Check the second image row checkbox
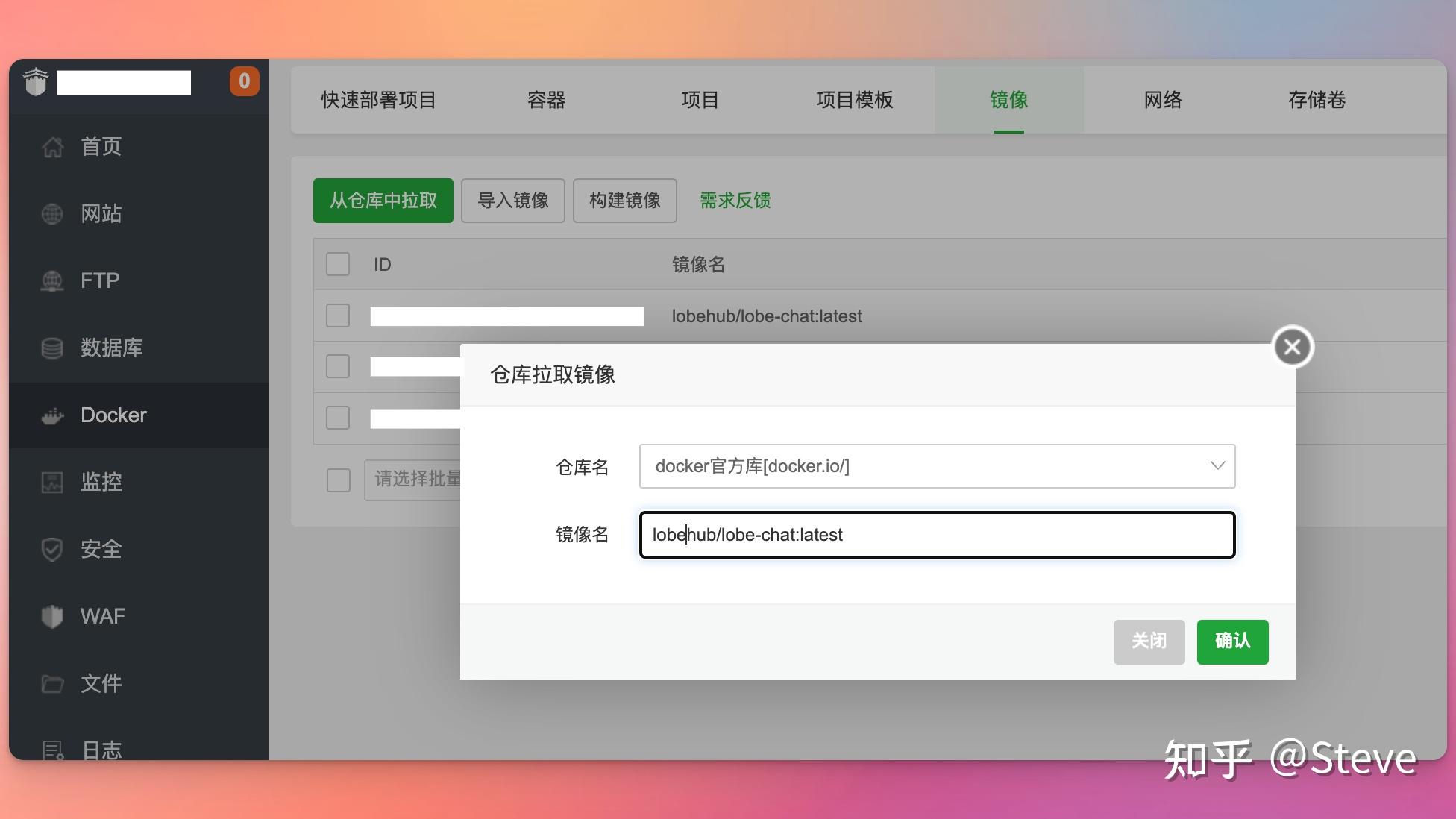1456x819 pixels. click(x=337, y=366)
